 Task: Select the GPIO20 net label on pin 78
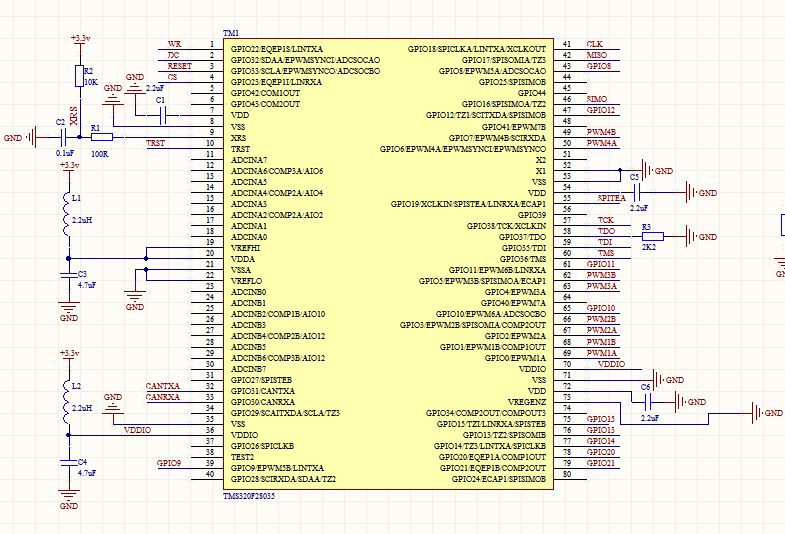(601, 452)
